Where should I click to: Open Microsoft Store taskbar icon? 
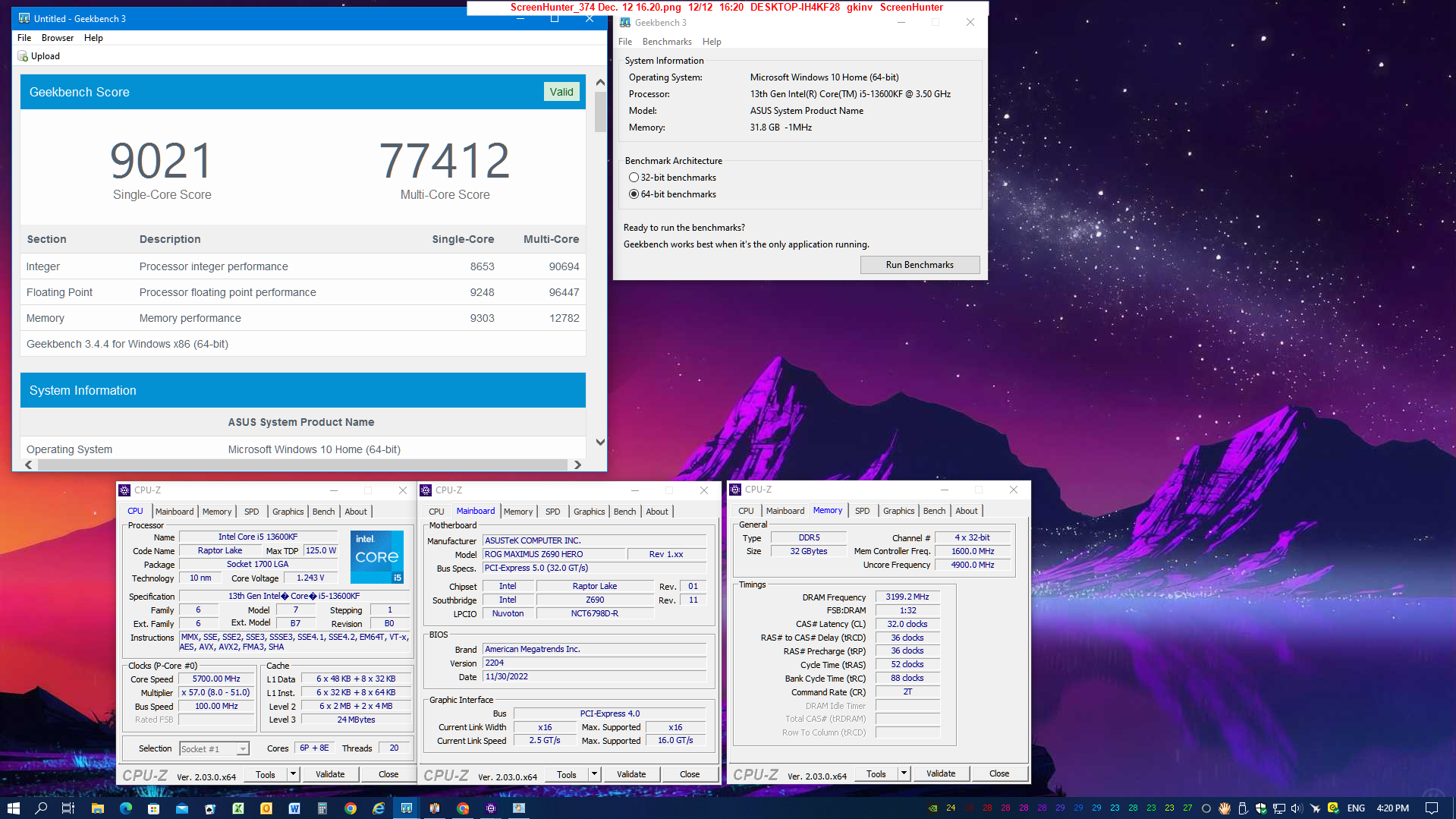(x=153, y=808)
